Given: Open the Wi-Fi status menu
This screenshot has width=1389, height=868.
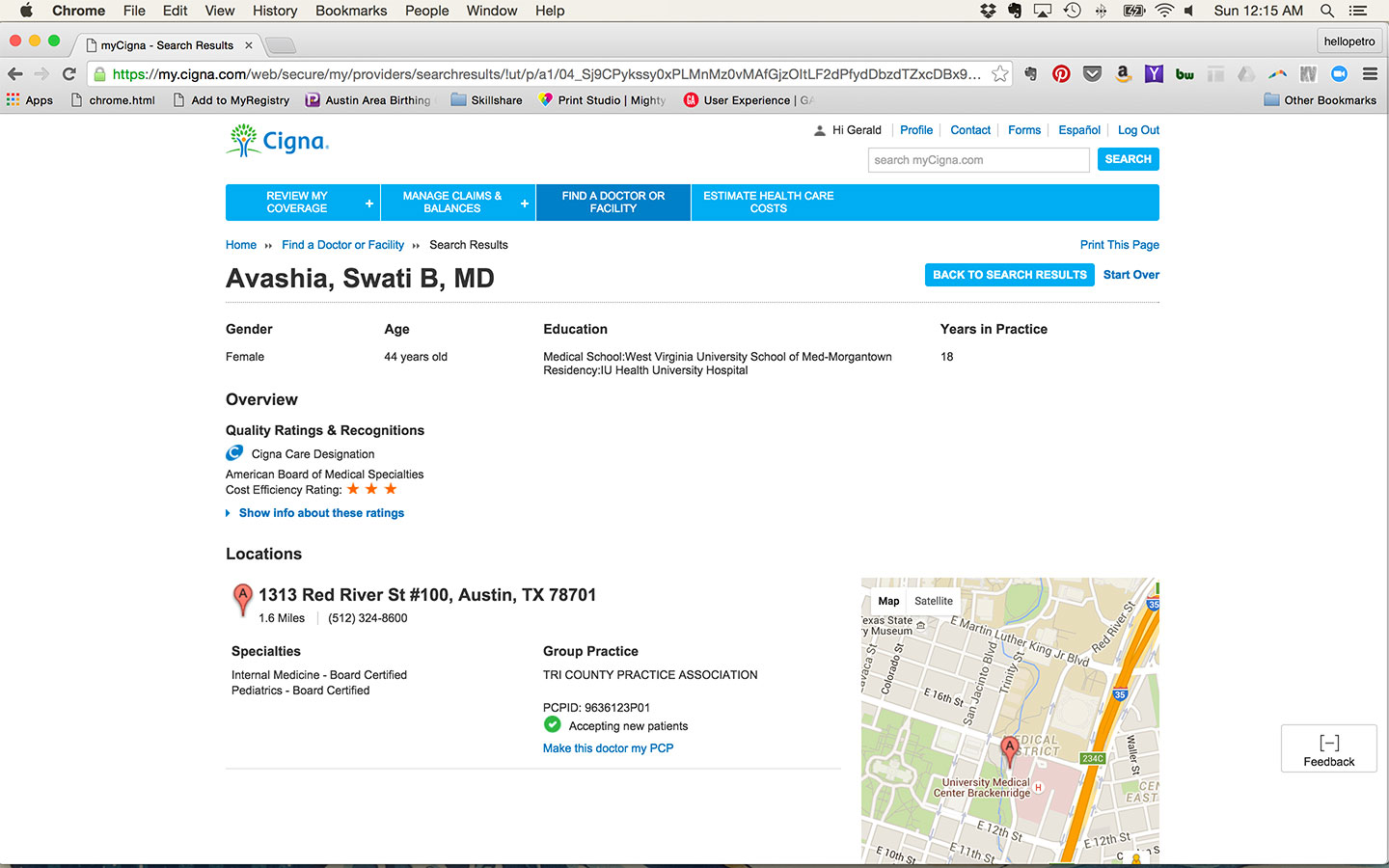Looking at the screenshot, I should (1164, 11).
